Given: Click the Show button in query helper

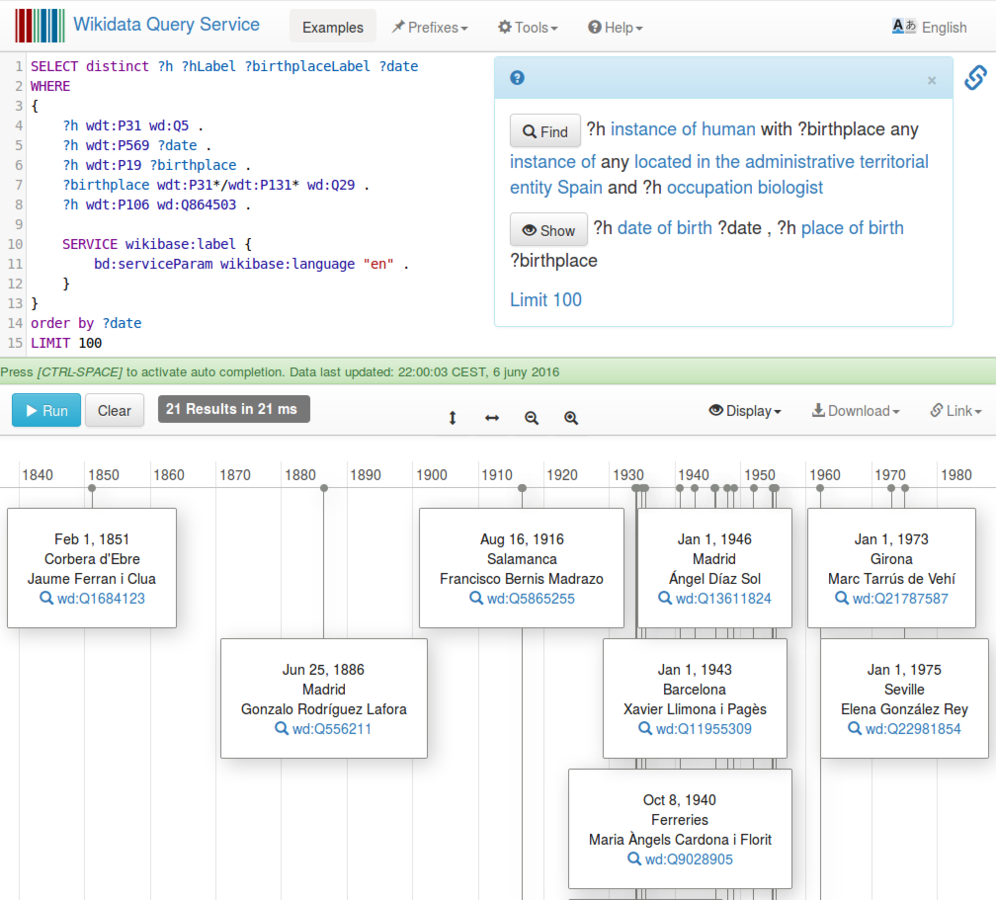Looking at the screenshot, I should click(548, 229).
